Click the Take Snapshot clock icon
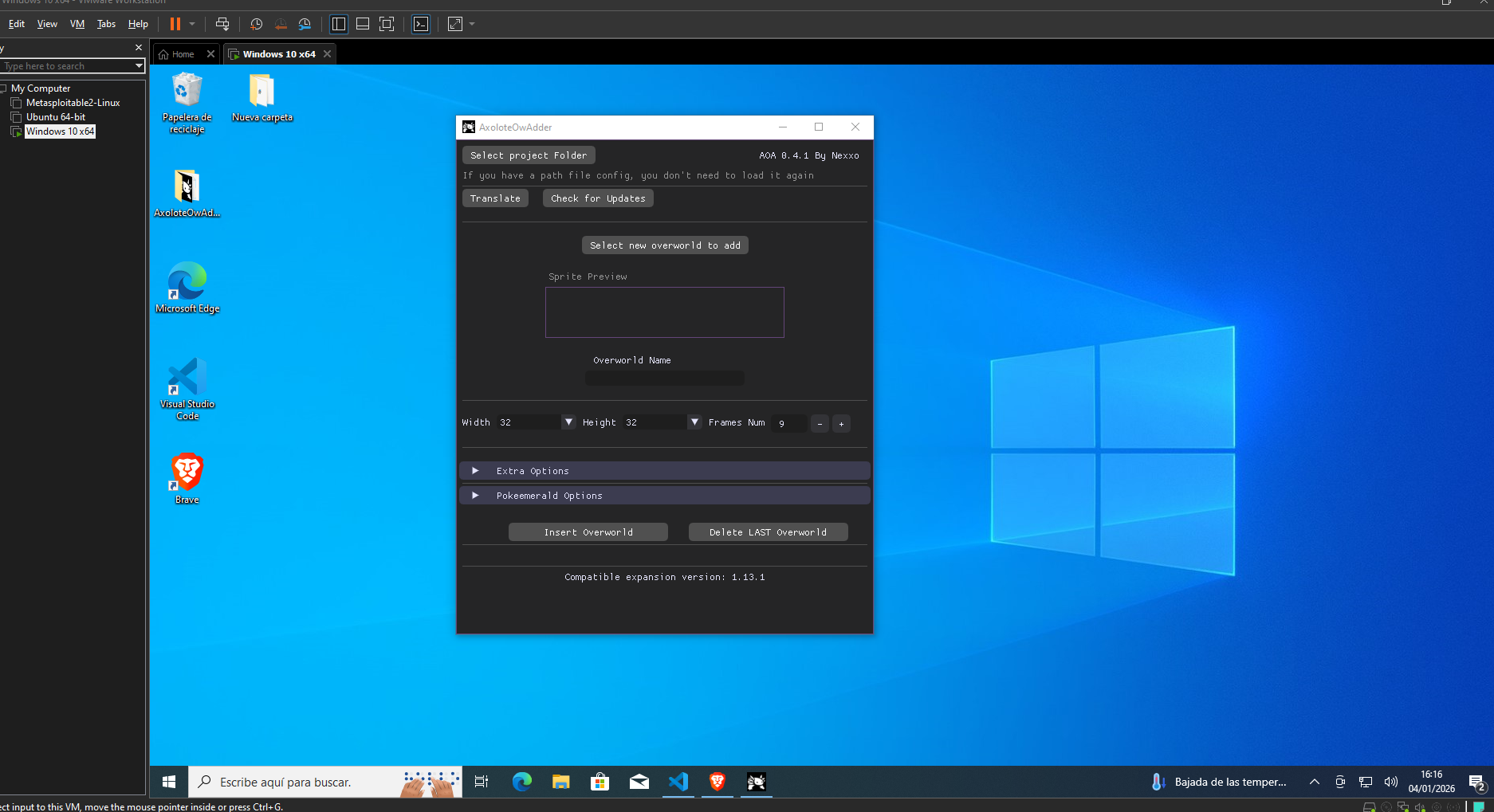 pyautogui.click(x=256, y=24)
